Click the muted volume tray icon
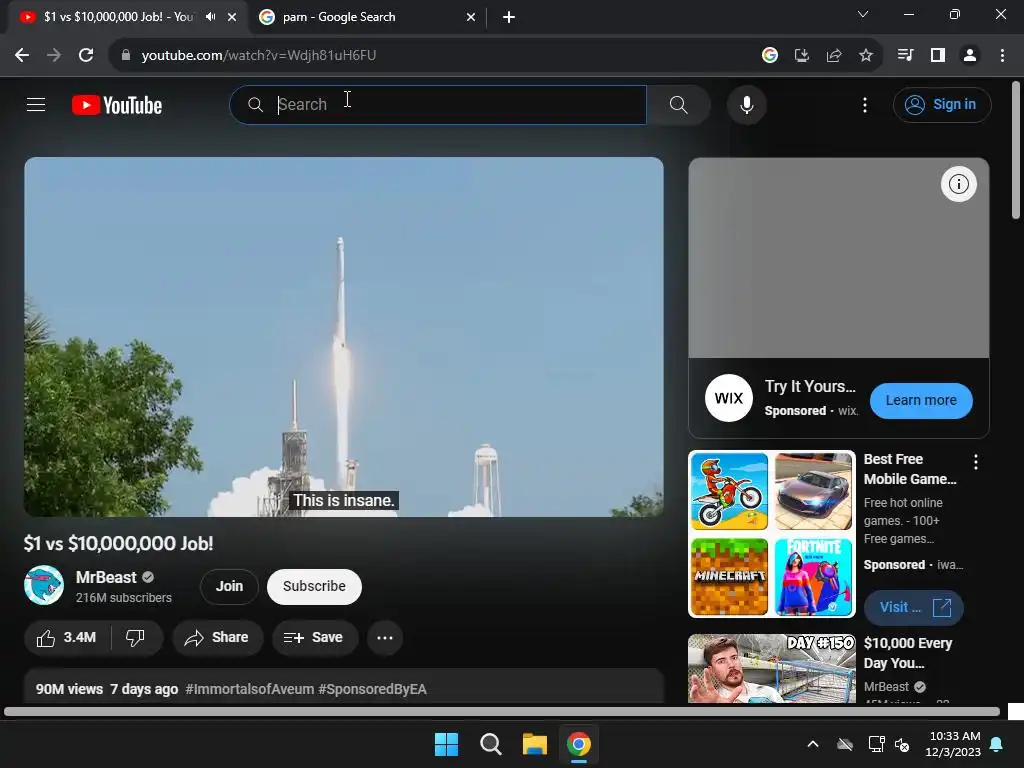The height and width of the screenshot is (768, 1024). [x=902, y=744]
